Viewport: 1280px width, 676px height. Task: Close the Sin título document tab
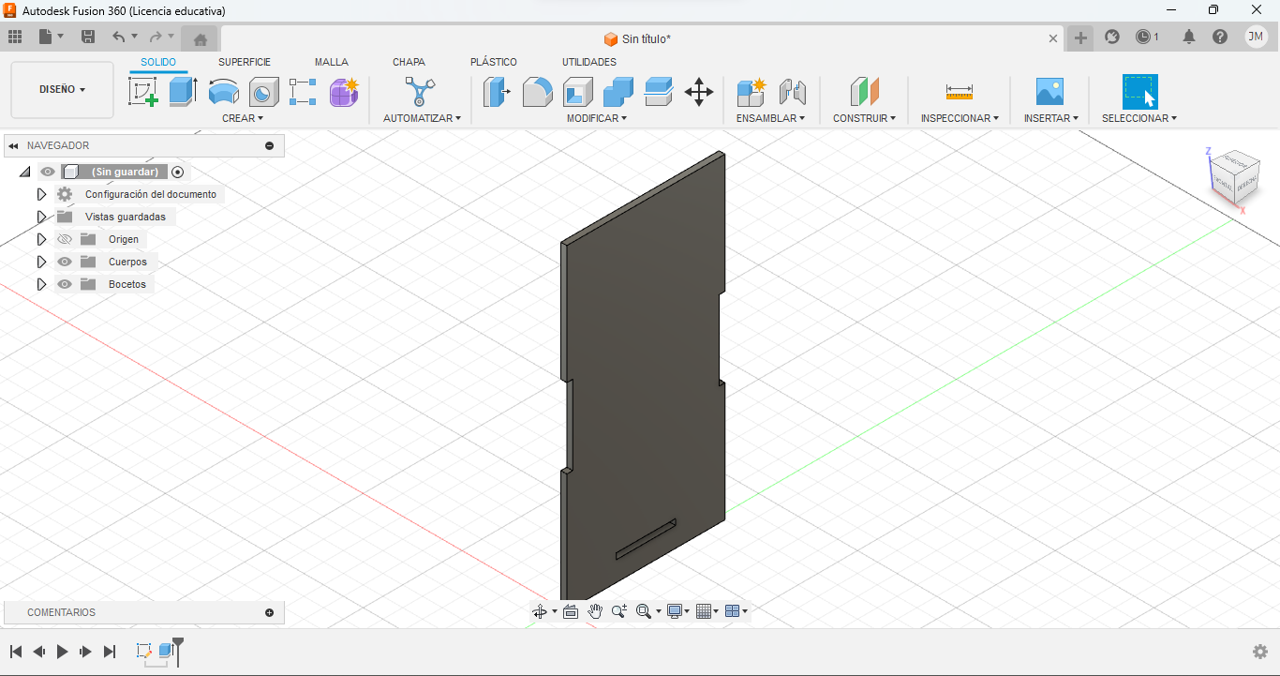(1053, 39)
